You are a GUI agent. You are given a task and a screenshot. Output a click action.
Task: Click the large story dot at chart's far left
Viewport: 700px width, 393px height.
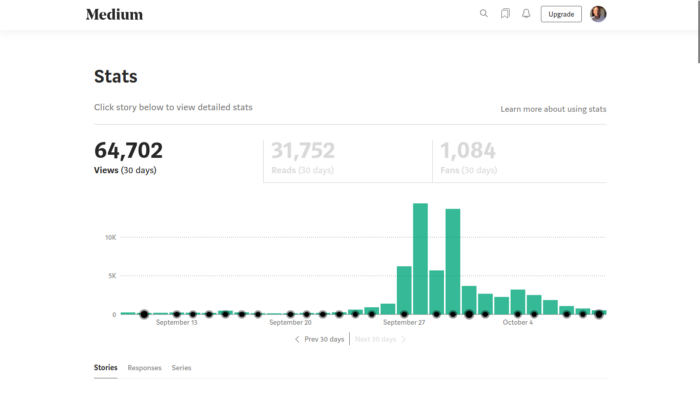[x=144, y=314]
